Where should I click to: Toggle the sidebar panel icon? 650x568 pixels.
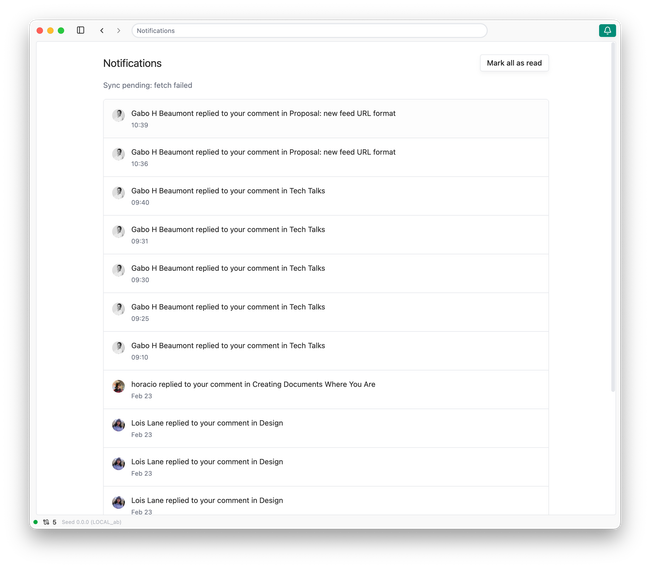pyautogui.click(x=81, y=31)
